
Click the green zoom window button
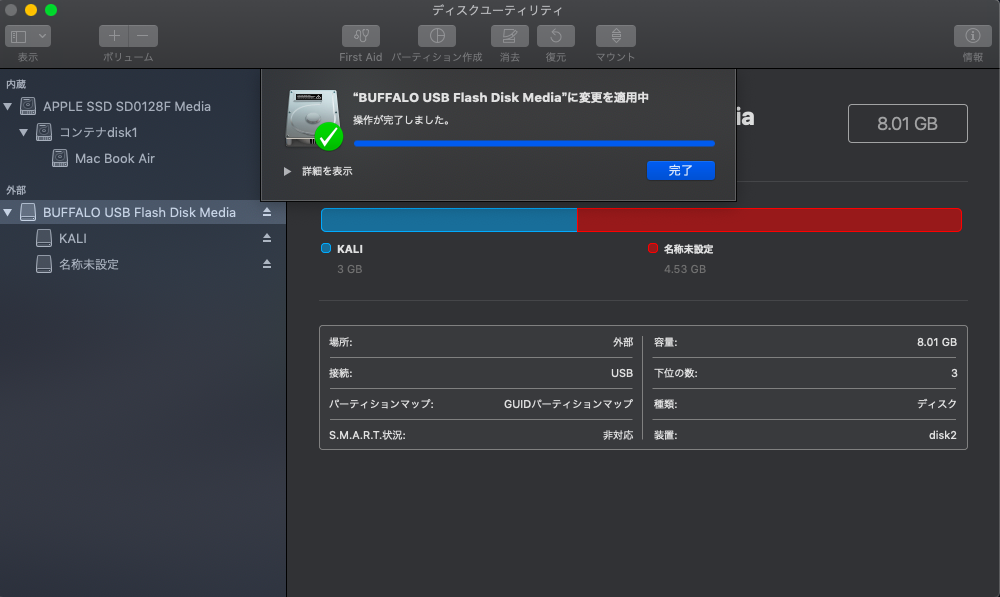pos(51,10)
